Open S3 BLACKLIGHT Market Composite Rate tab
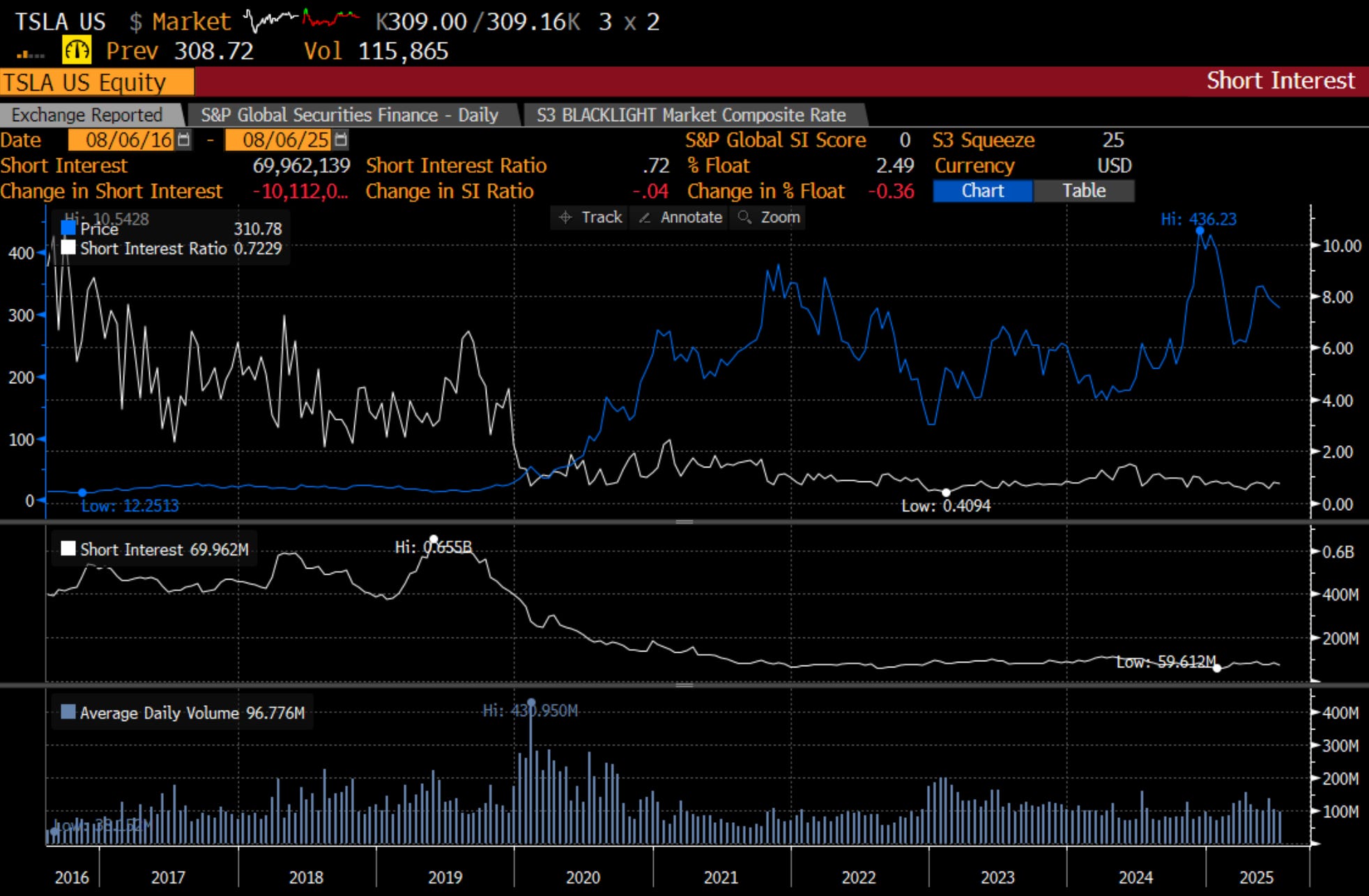Image resolution: width=1369 pixels, height=896 pixels. (x=691, y=115)
